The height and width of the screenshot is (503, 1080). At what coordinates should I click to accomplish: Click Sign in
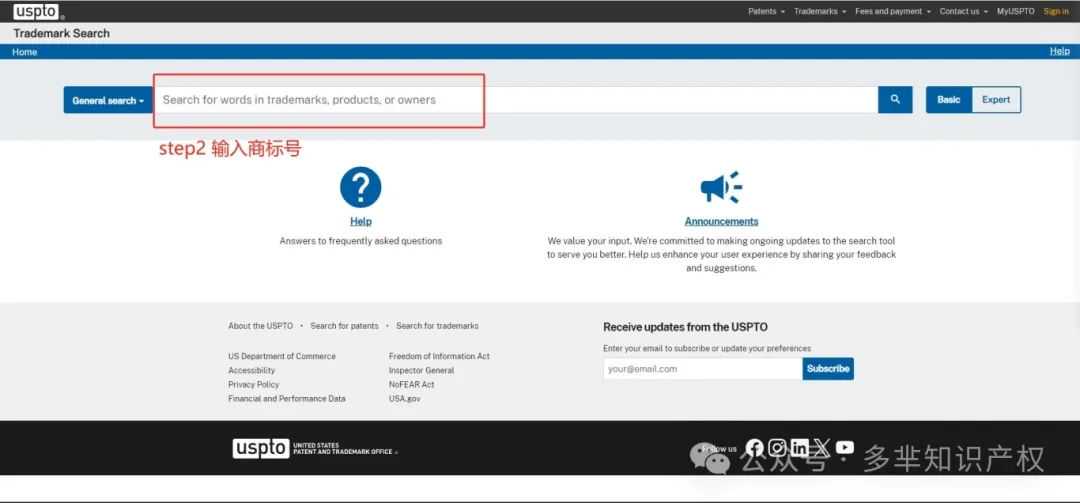click(1056, 12)
